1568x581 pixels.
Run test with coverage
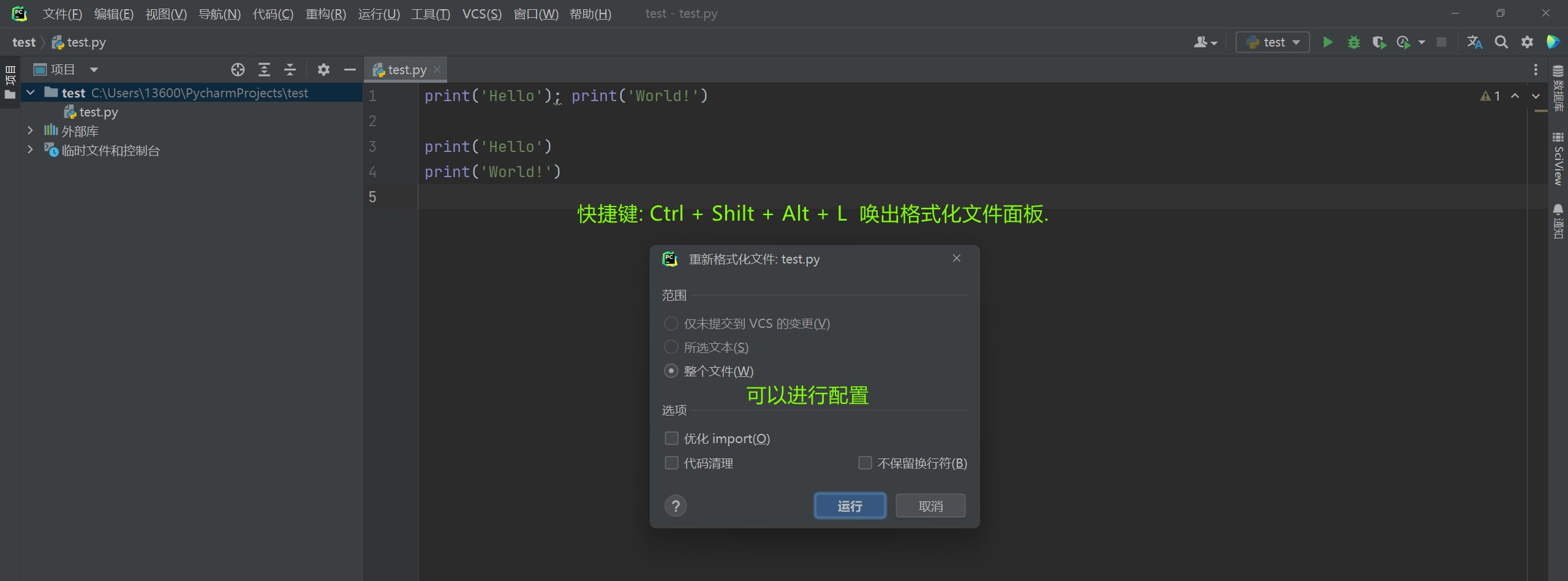(1379, 42)
